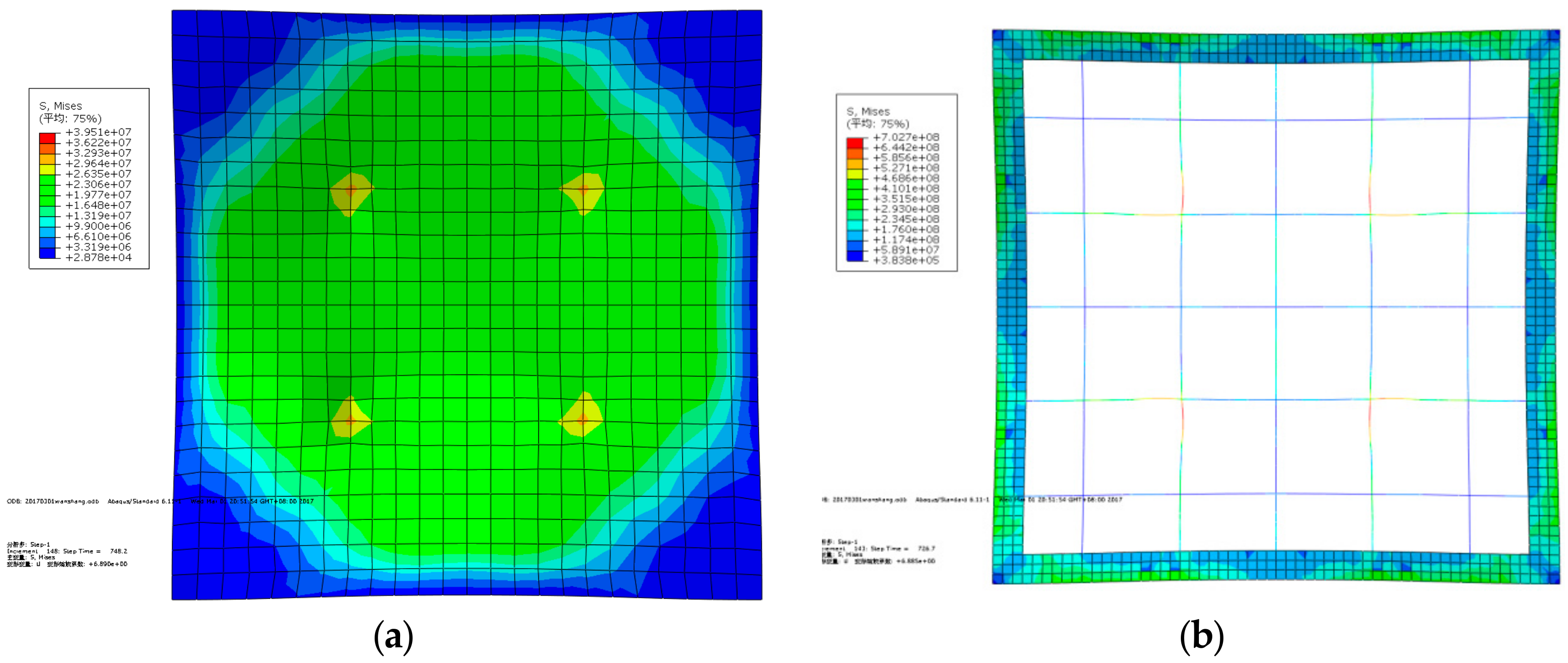Click the dark blue swatch in left legend
This screenshot has width=1568, height=663.
click(x=47, y=253)
